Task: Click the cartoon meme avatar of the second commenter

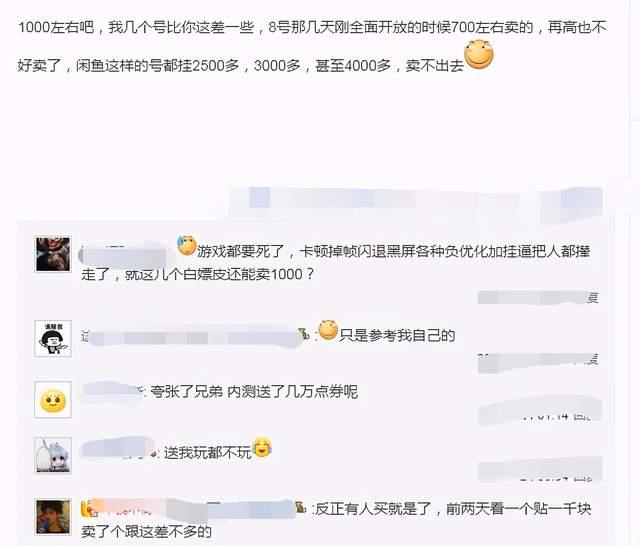Action: [x=53, y=338]
